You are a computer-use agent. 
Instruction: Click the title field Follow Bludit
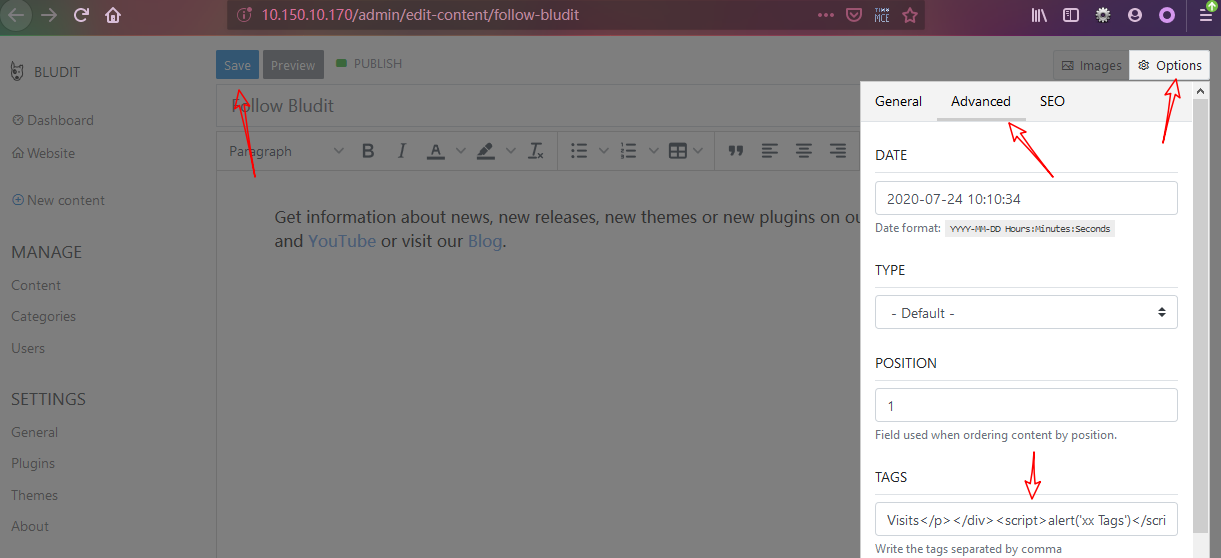click(x=538, y=105)
